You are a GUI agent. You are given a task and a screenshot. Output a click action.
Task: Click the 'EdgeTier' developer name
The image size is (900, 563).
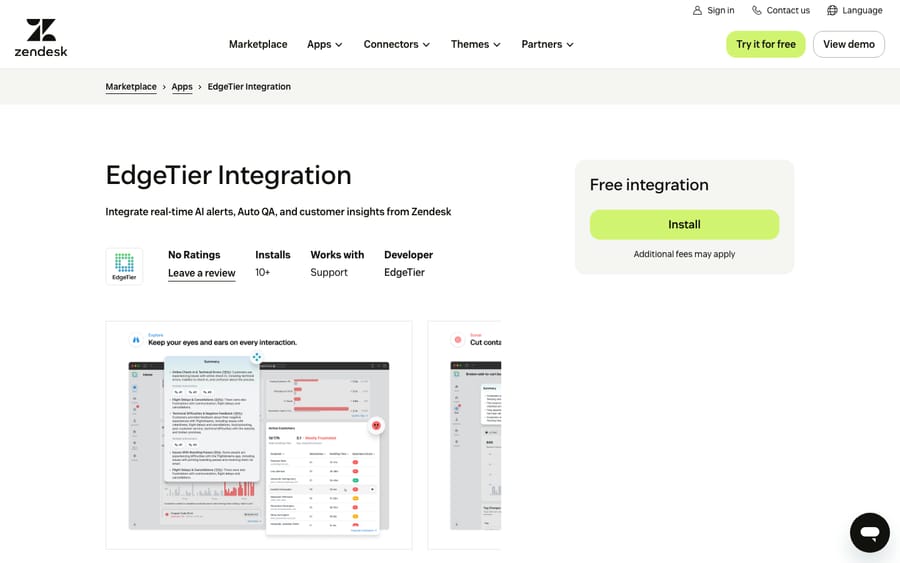[x=404, y=273]
